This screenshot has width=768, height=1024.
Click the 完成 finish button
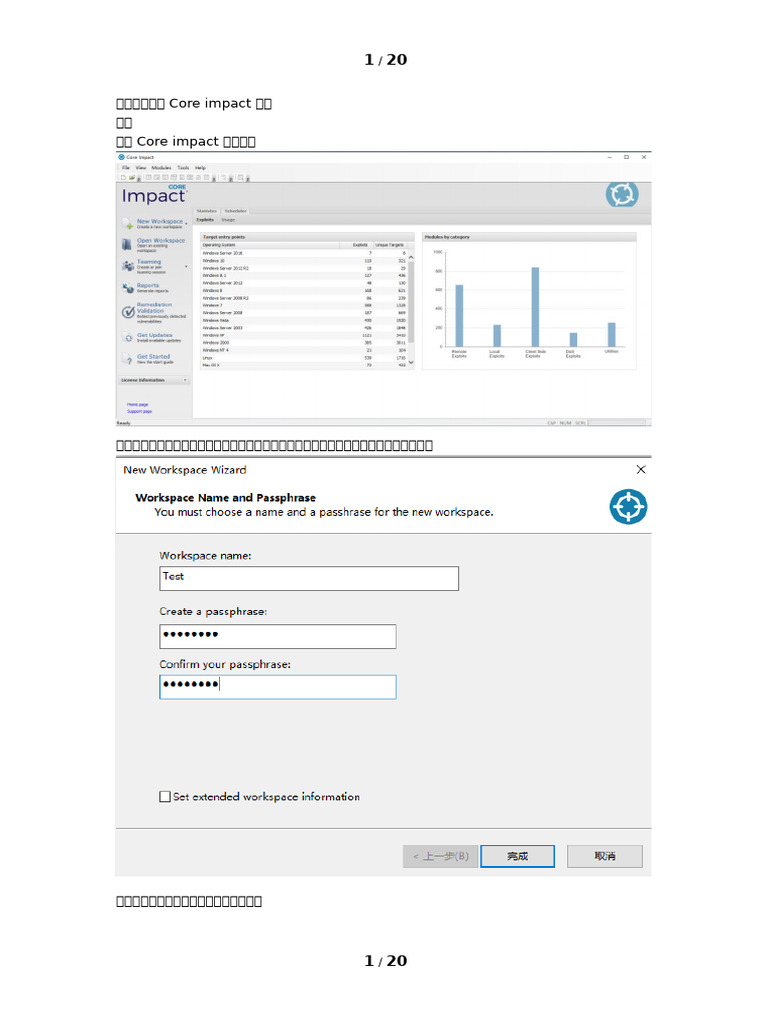click(x=517, y=856)
